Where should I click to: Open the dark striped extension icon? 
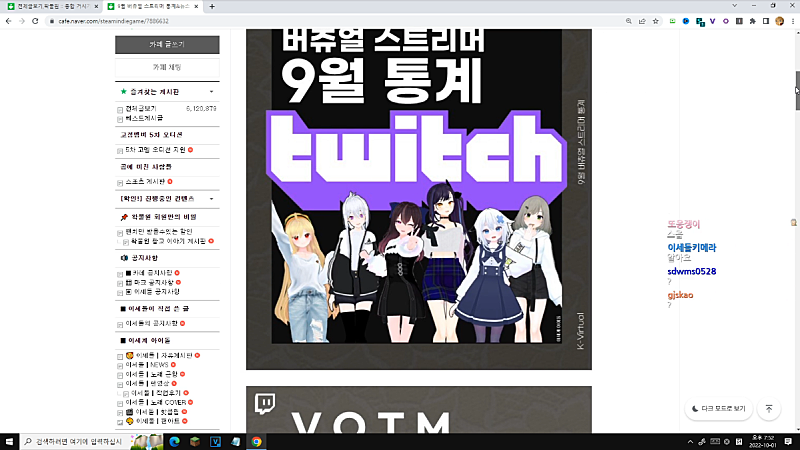(x=739, y=21)
